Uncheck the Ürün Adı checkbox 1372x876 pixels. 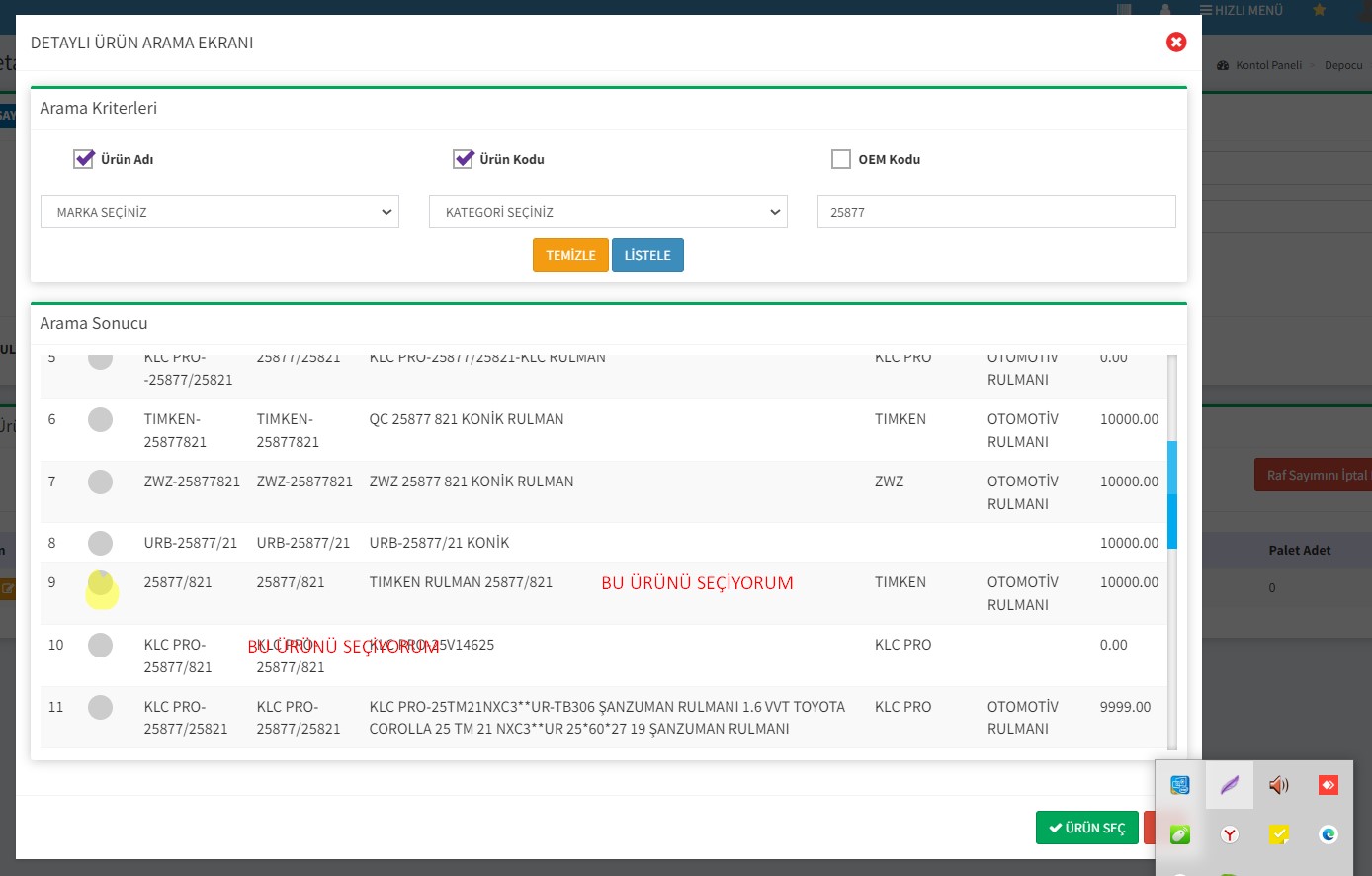(84, 159)
